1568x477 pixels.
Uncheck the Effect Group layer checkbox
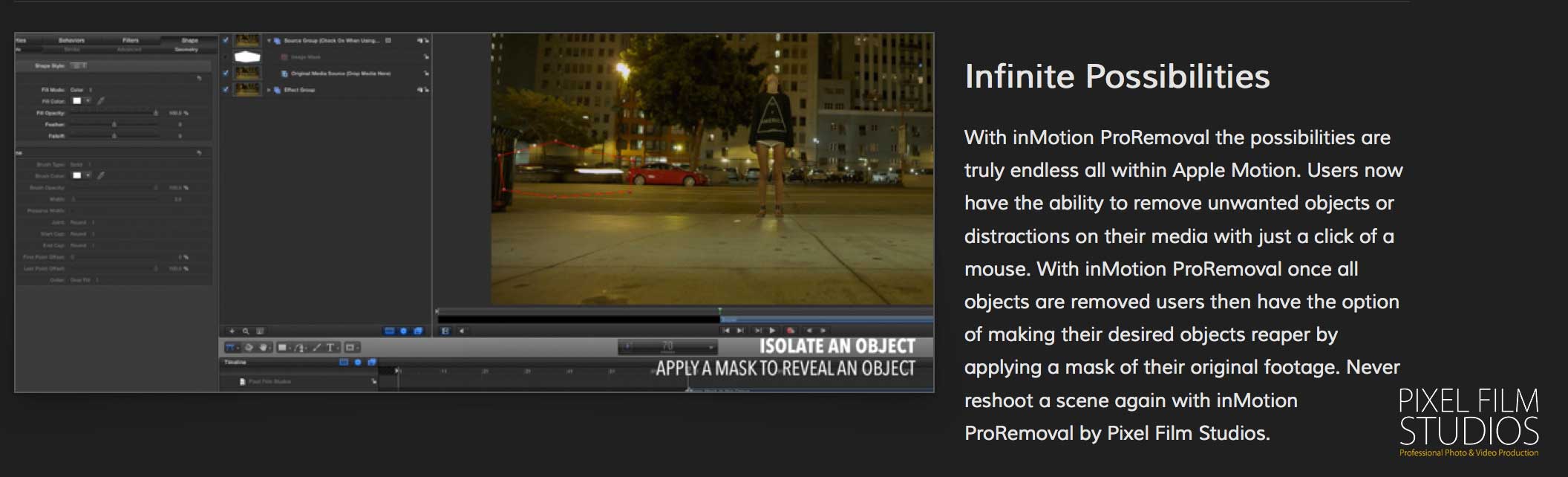(226, 90)
